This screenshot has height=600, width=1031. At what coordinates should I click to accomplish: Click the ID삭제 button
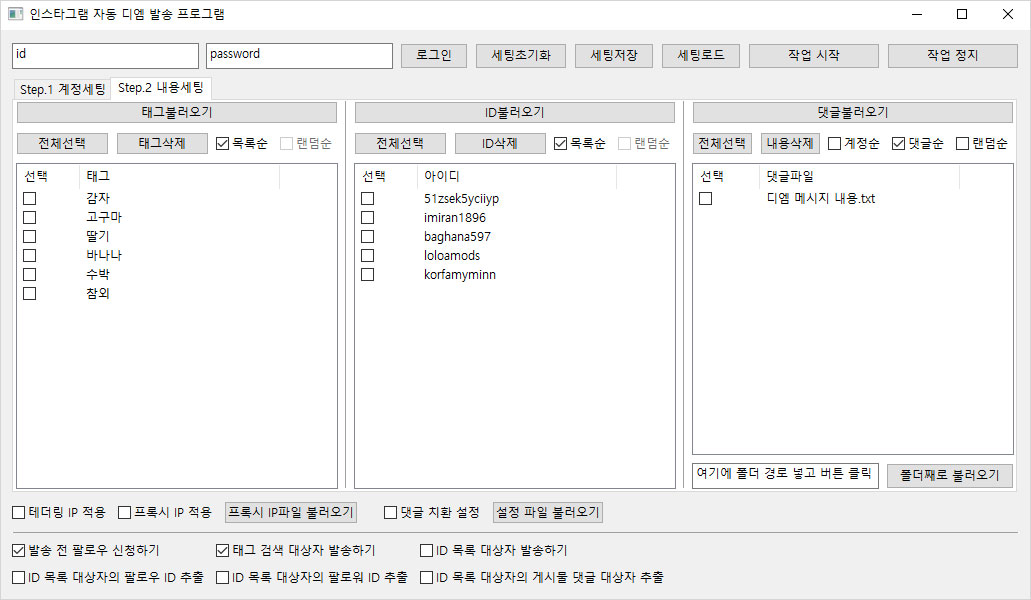(500, 143)
